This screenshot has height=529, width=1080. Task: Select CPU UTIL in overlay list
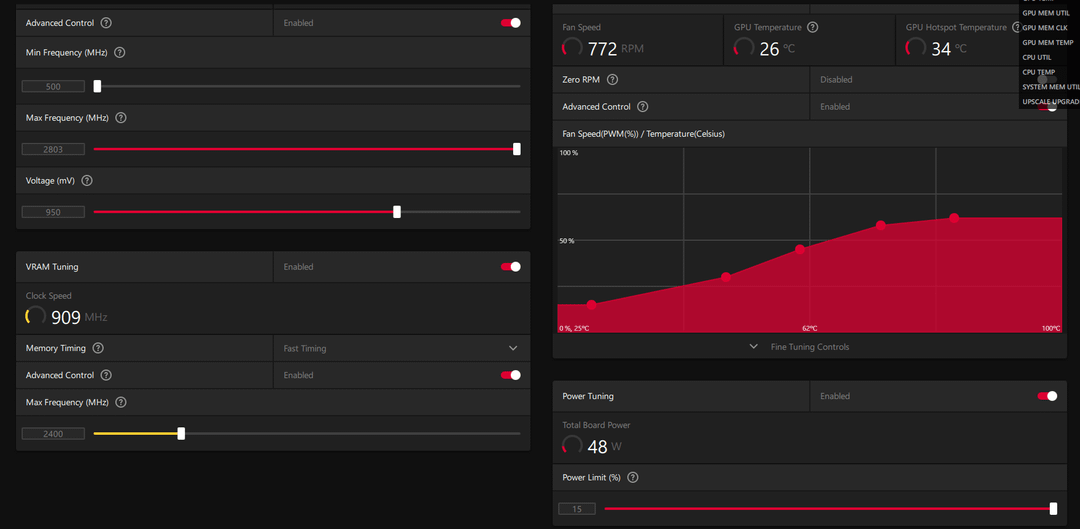point(1037,57)
